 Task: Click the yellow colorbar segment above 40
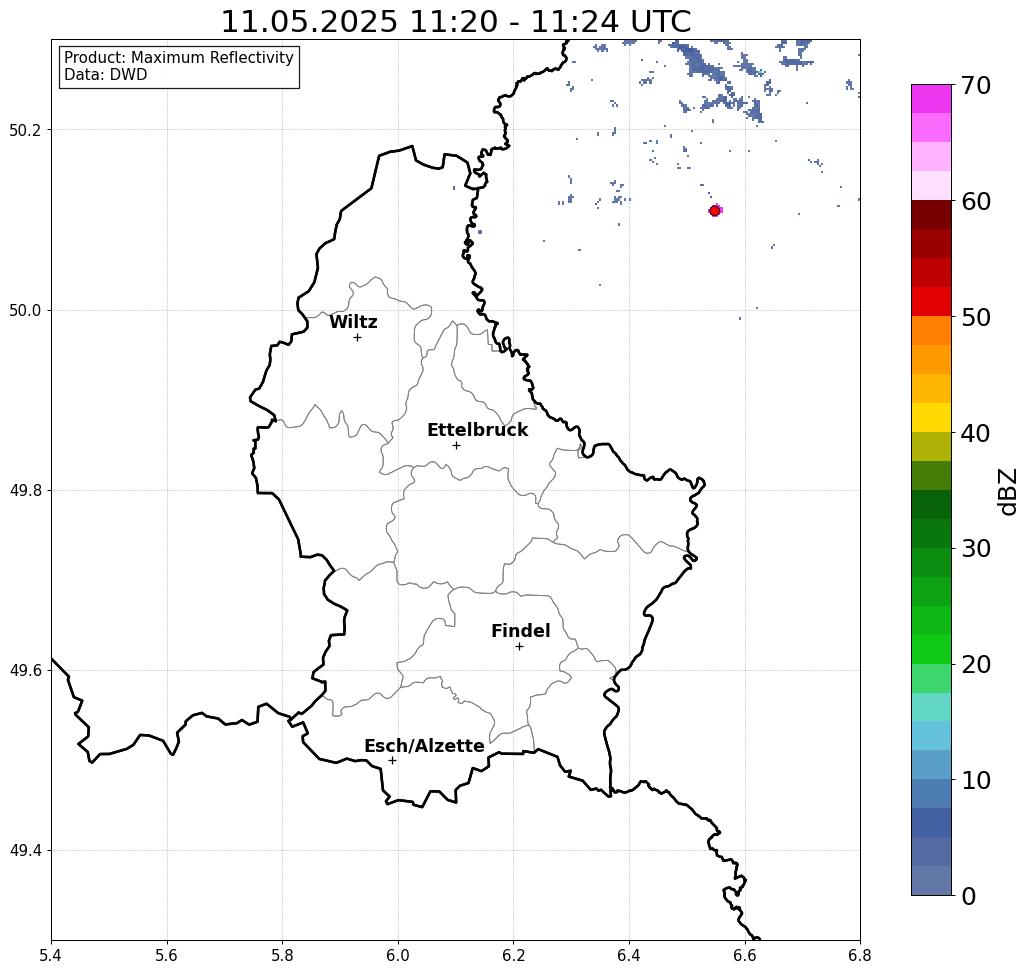click(x=931, y=417)
